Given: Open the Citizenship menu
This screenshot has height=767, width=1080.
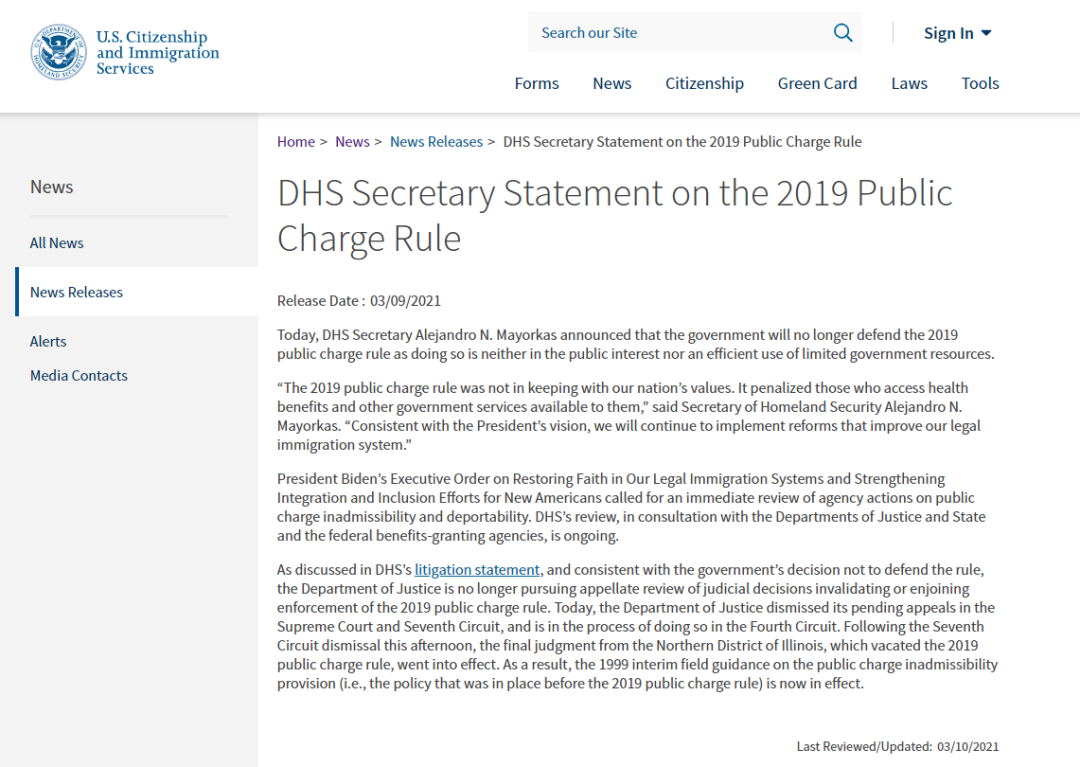Looking at the screenshot, I should [704, 83].
